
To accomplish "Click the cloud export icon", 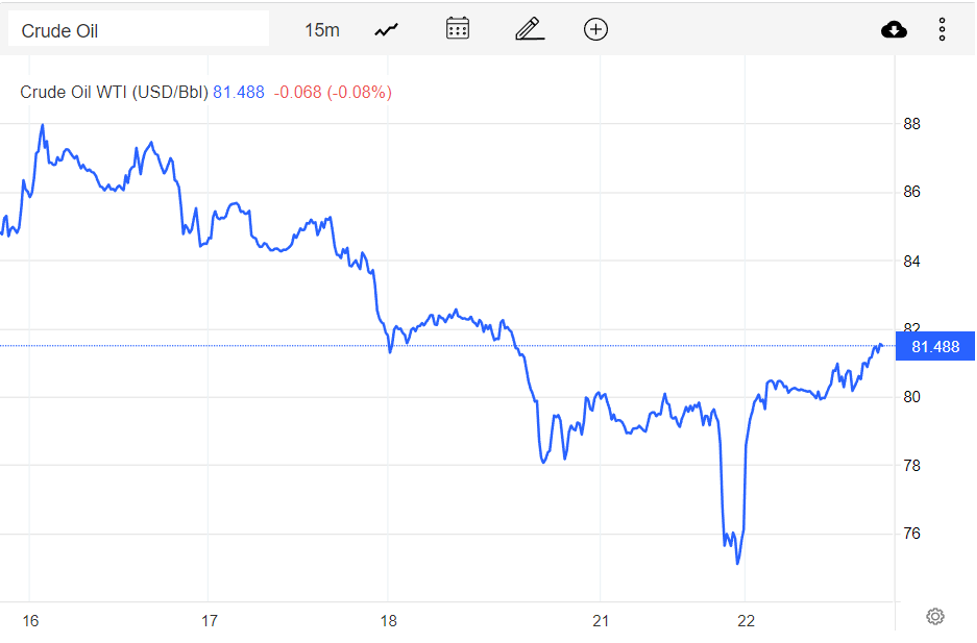I will (893, 29).
